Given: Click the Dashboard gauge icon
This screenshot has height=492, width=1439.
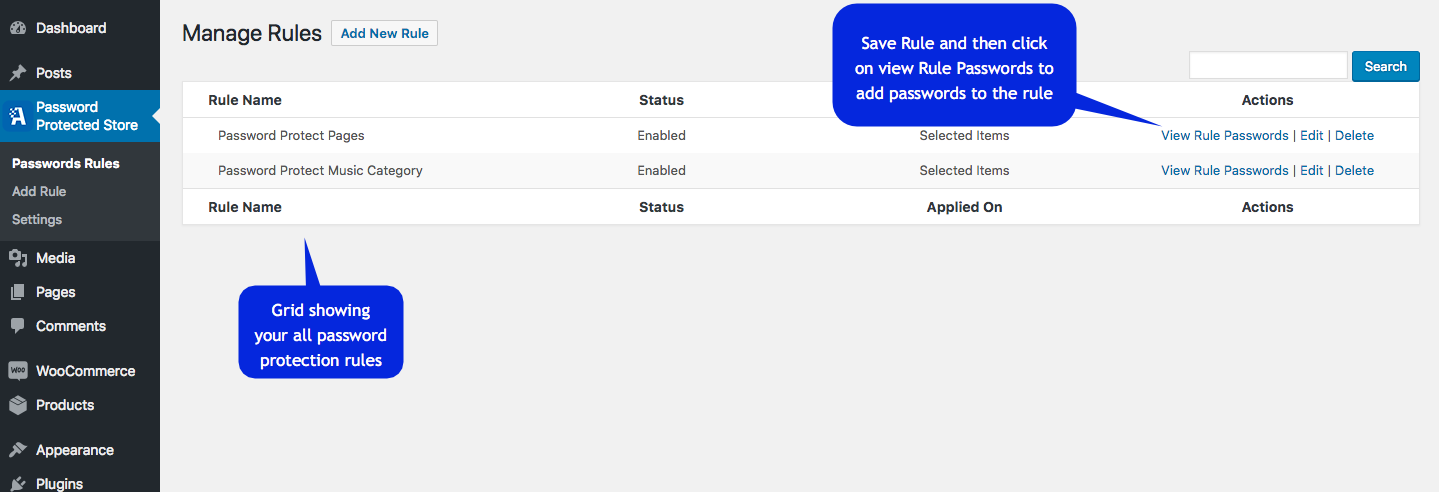Looking at the screenshot, I should 17,28.
